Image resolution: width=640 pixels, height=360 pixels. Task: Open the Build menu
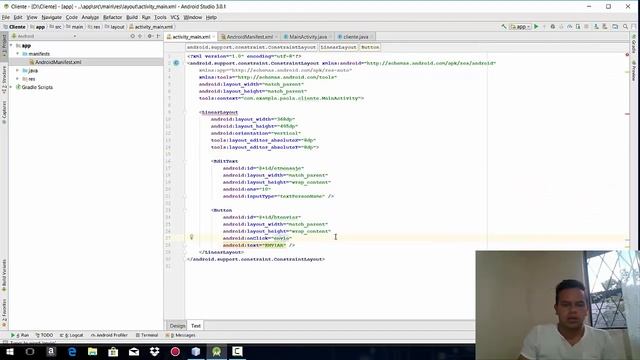(131, 17)
